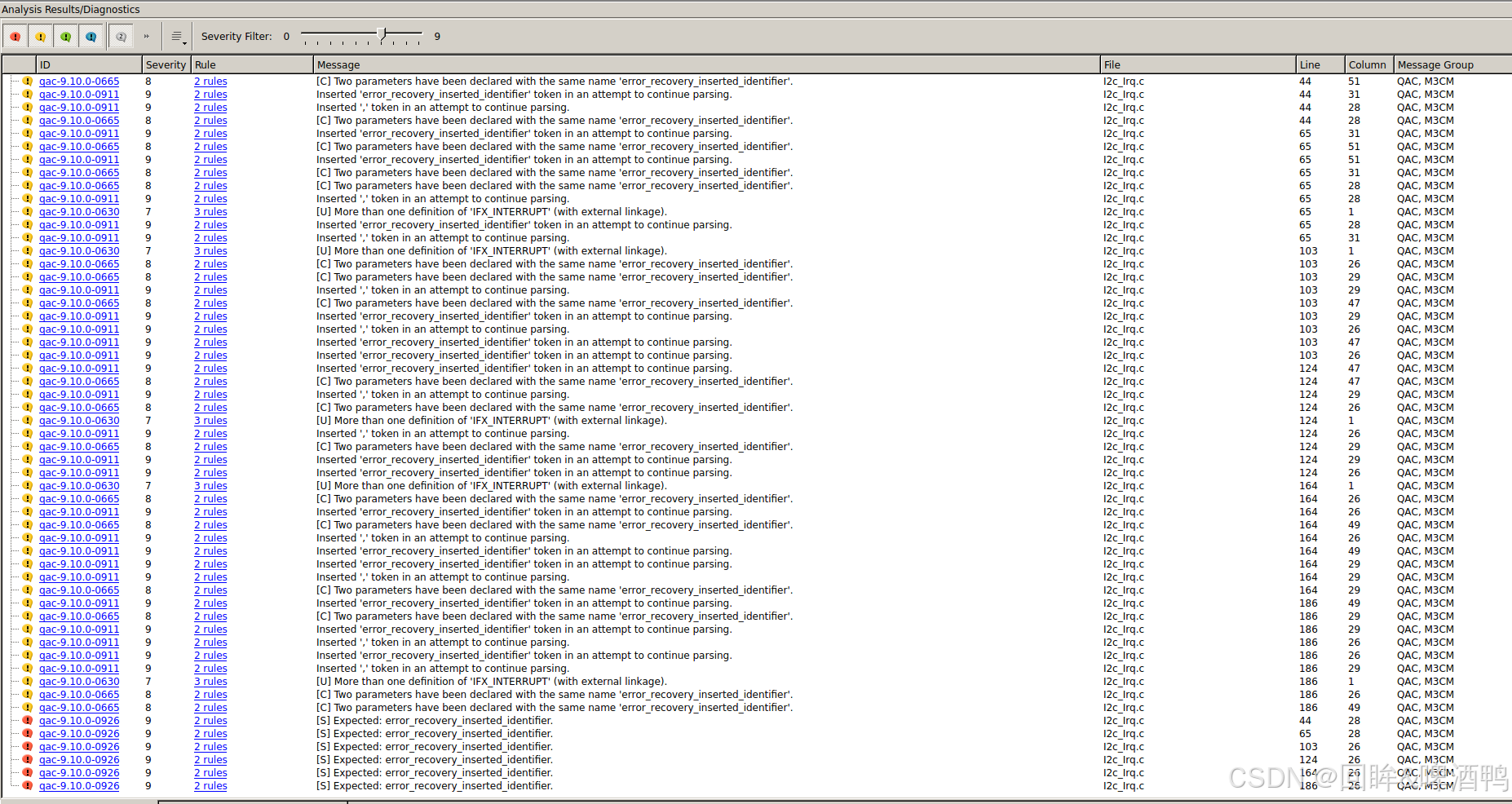This screenshot has width=1512, height=804.
Task: Sort by the ID column header
Action: (89, 64)
